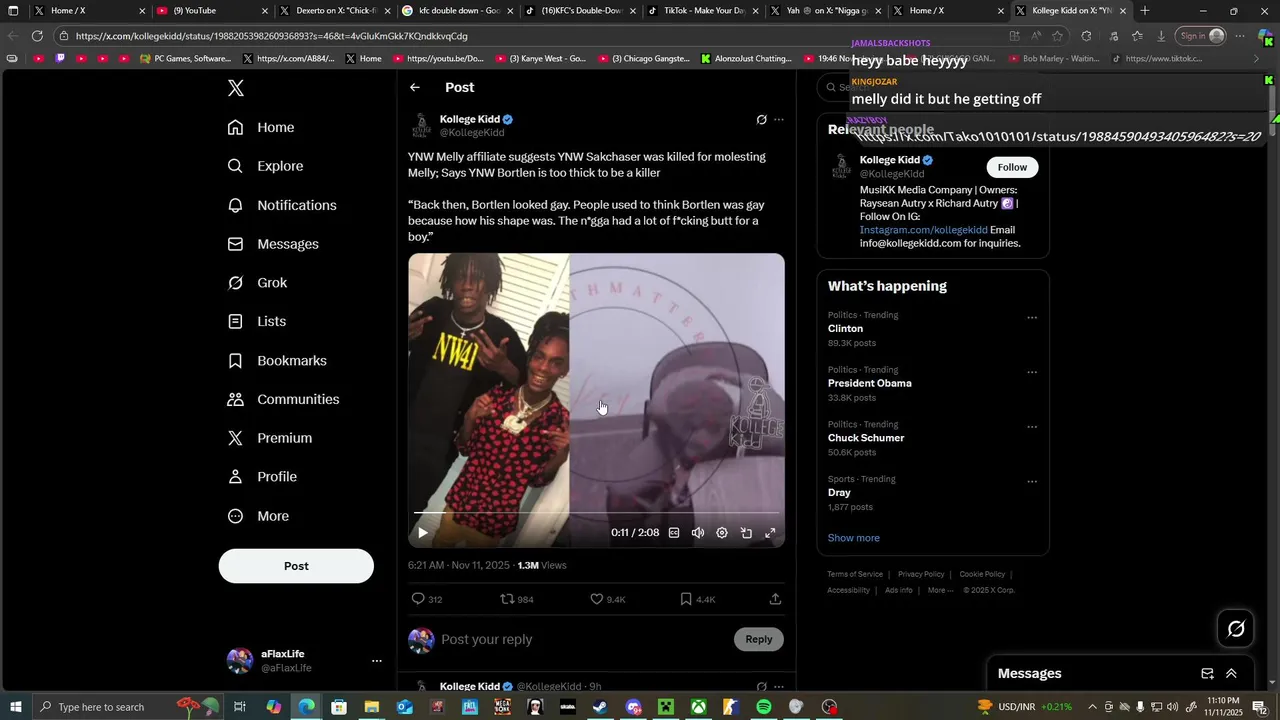This screenshot has height=720, width=1280.
Task: Go to Notifications
Action: (282, 205)
